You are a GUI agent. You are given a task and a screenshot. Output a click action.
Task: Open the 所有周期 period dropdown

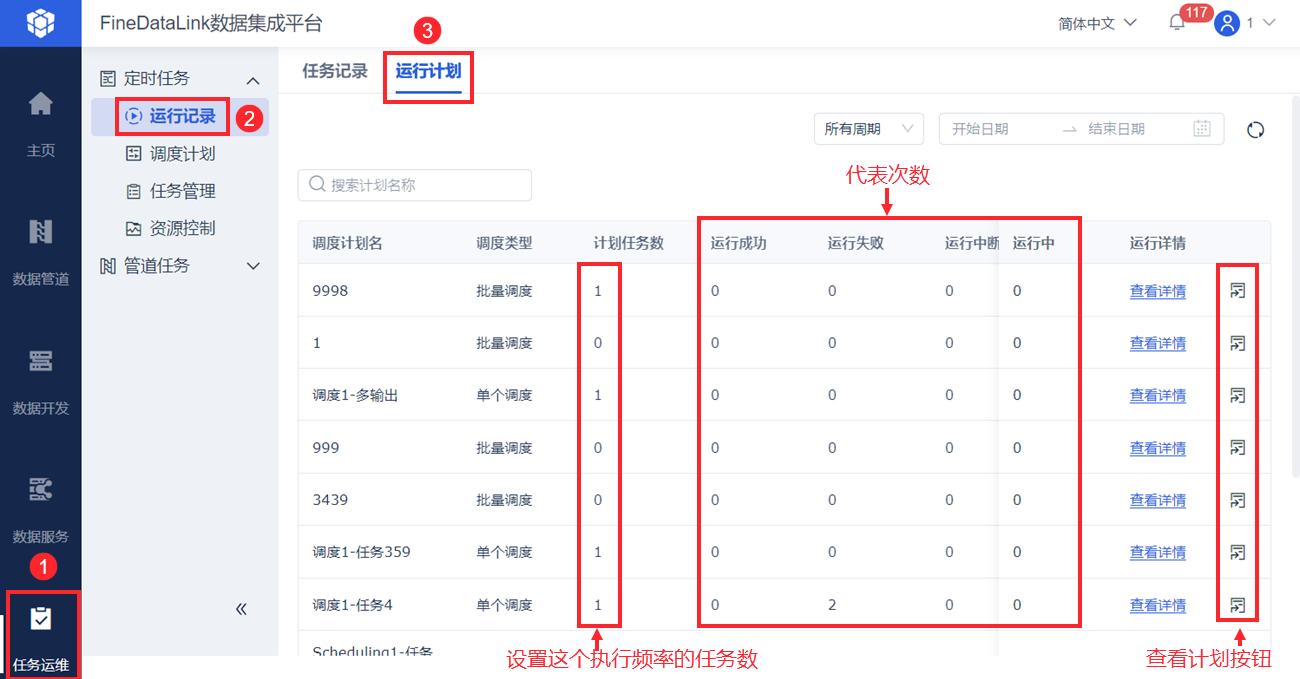point(869,129)
